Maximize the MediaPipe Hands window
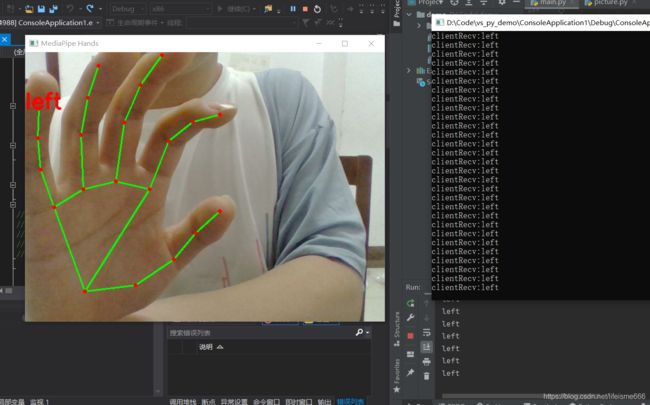 point(345,43)
